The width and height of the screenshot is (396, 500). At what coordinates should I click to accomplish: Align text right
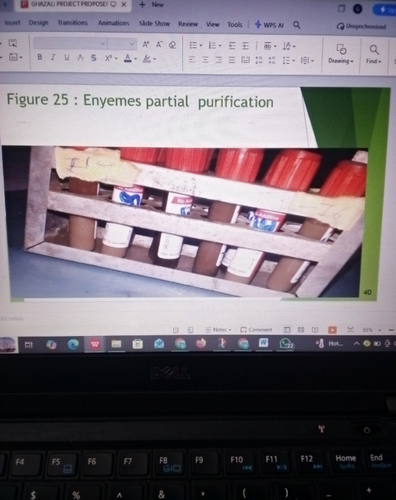(x=219, y=60)
